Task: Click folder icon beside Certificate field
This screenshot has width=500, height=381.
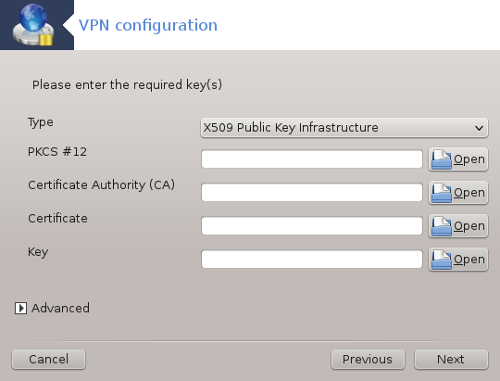Action: (442, 226)
